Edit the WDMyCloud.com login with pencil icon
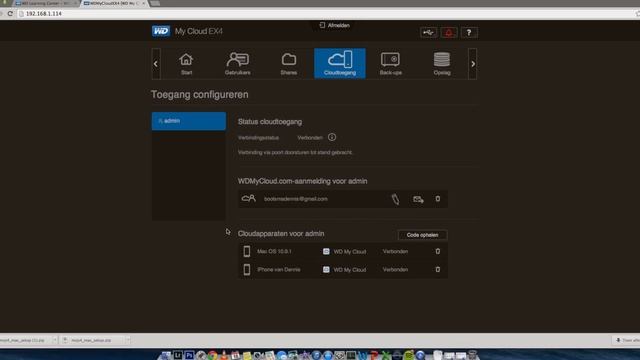 395,199
